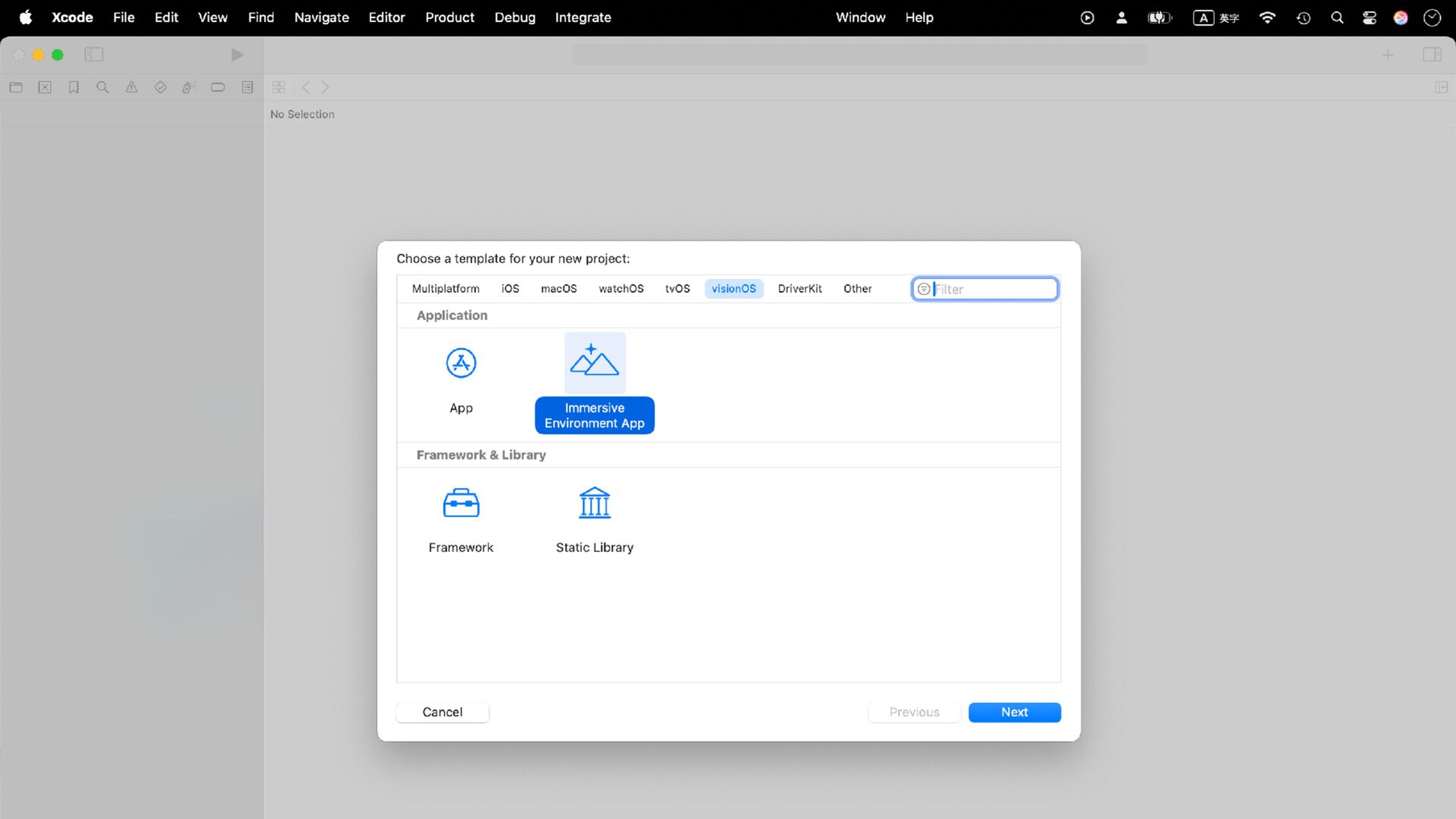
Task: Open the issue navigator warning icon
Action: pos(131,87)
